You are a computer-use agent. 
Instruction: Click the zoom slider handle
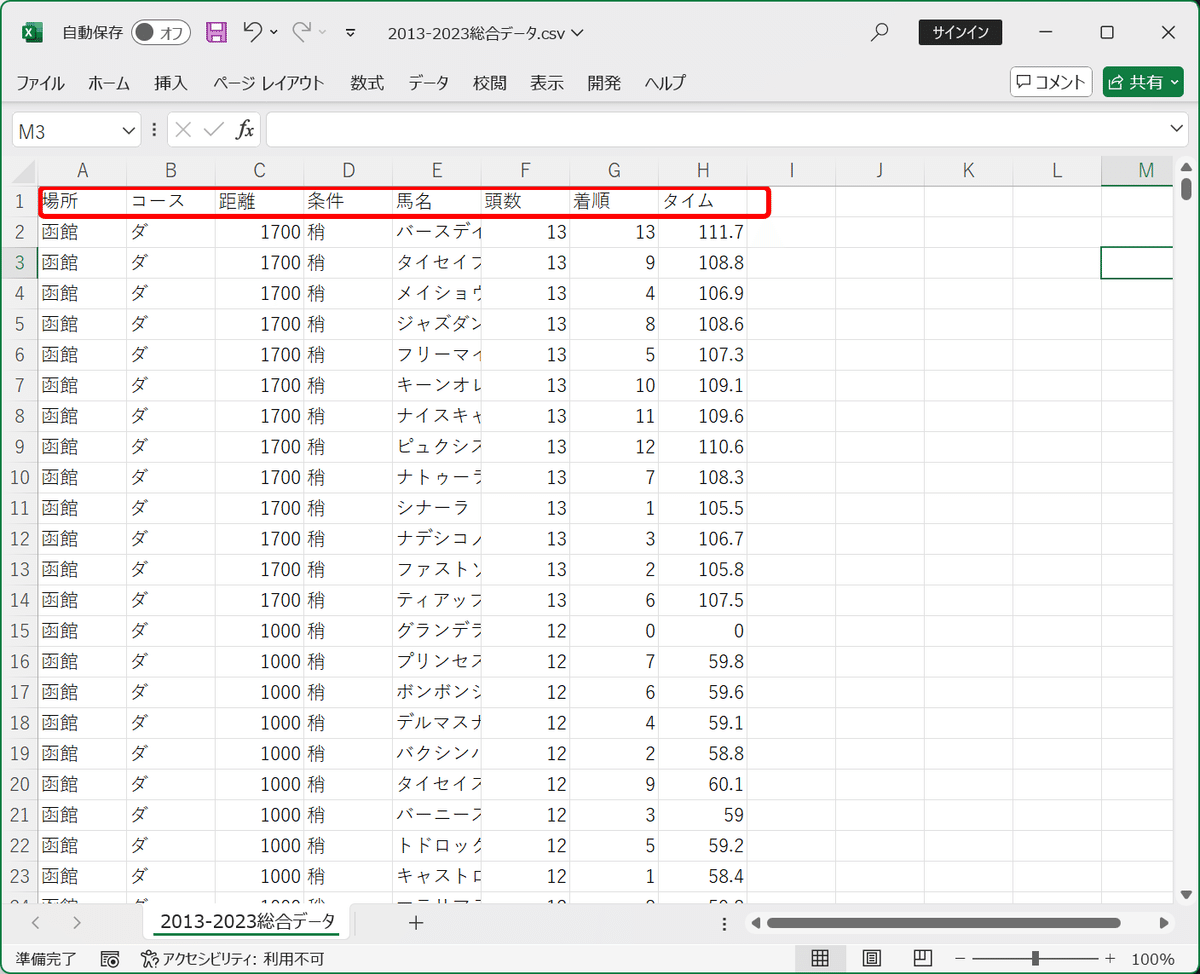click(1036, 958)
